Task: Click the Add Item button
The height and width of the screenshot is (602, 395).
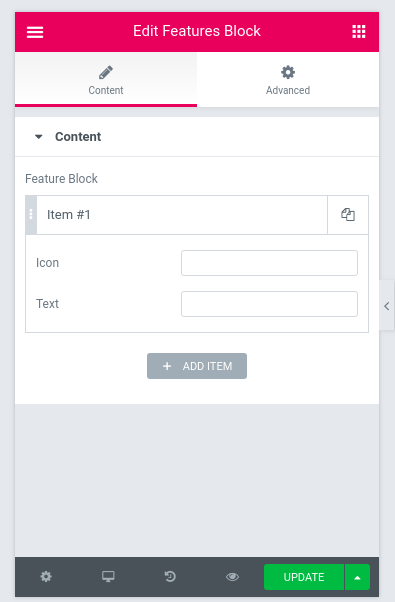Action: pos(197,366)
